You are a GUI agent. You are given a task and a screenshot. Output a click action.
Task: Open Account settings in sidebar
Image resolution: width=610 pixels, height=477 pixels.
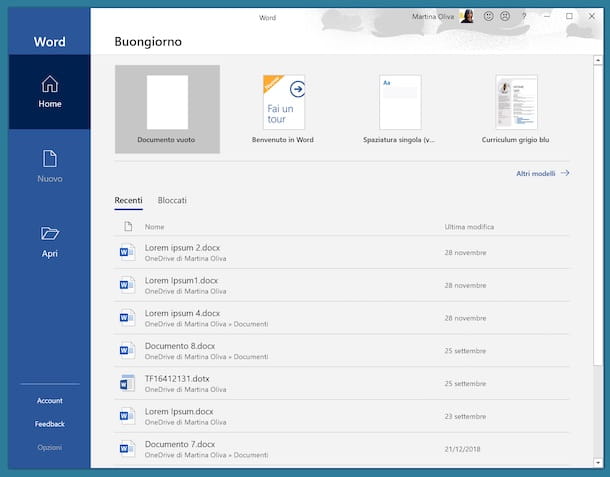tap(49, 400)
